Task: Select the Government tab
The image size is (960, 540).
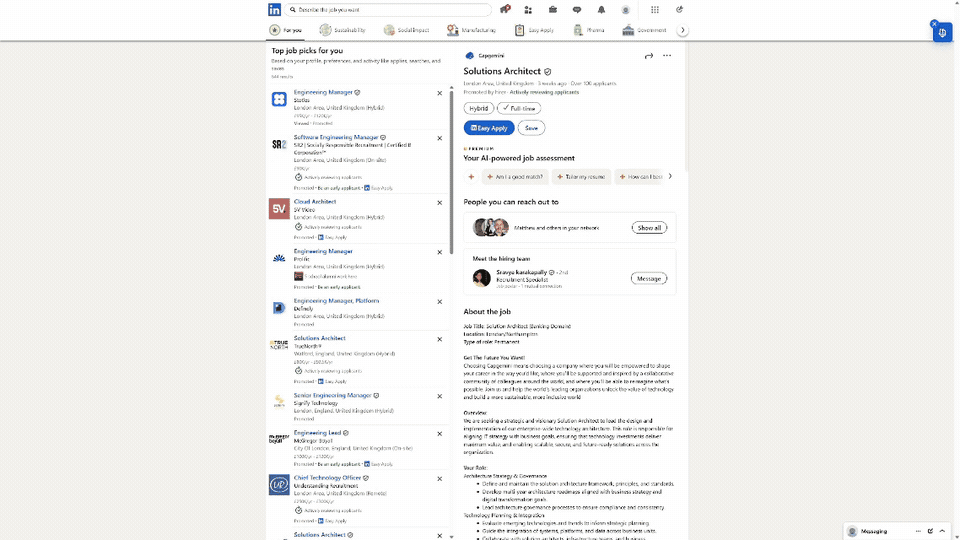Action: [x=644, y=30]
